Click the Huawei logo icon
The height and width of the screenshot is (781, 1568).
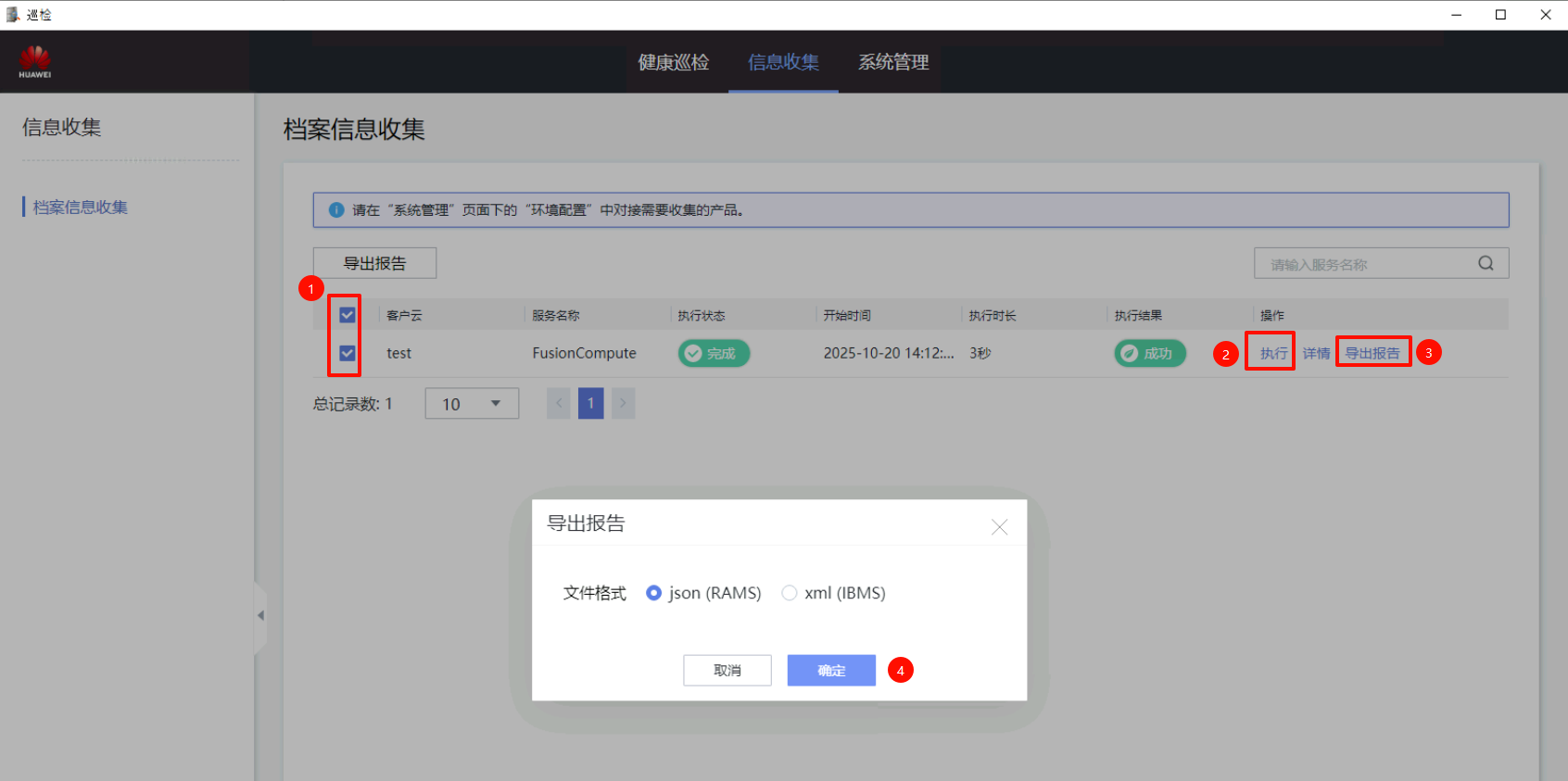(x=35, y=61)
